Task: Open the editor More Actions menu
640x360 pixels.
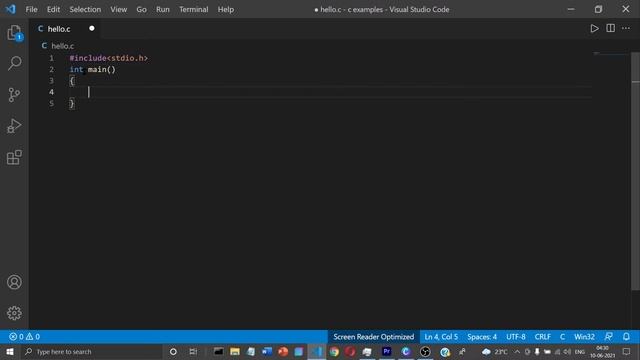Action: point(626,28)
